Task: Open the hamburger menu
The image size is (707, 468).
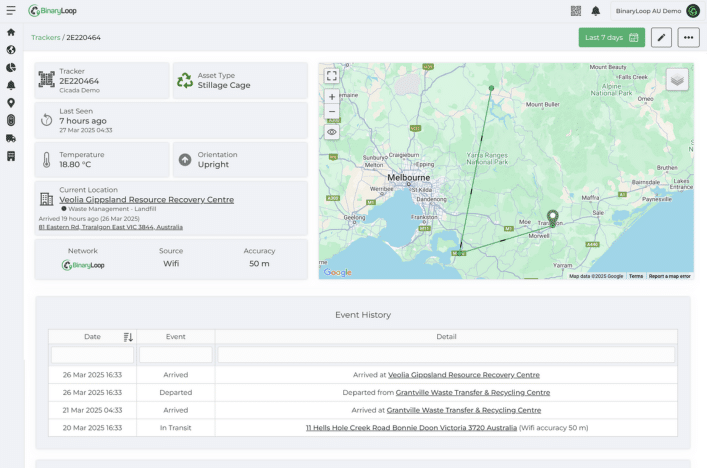Action: click(x=11, y=10)
